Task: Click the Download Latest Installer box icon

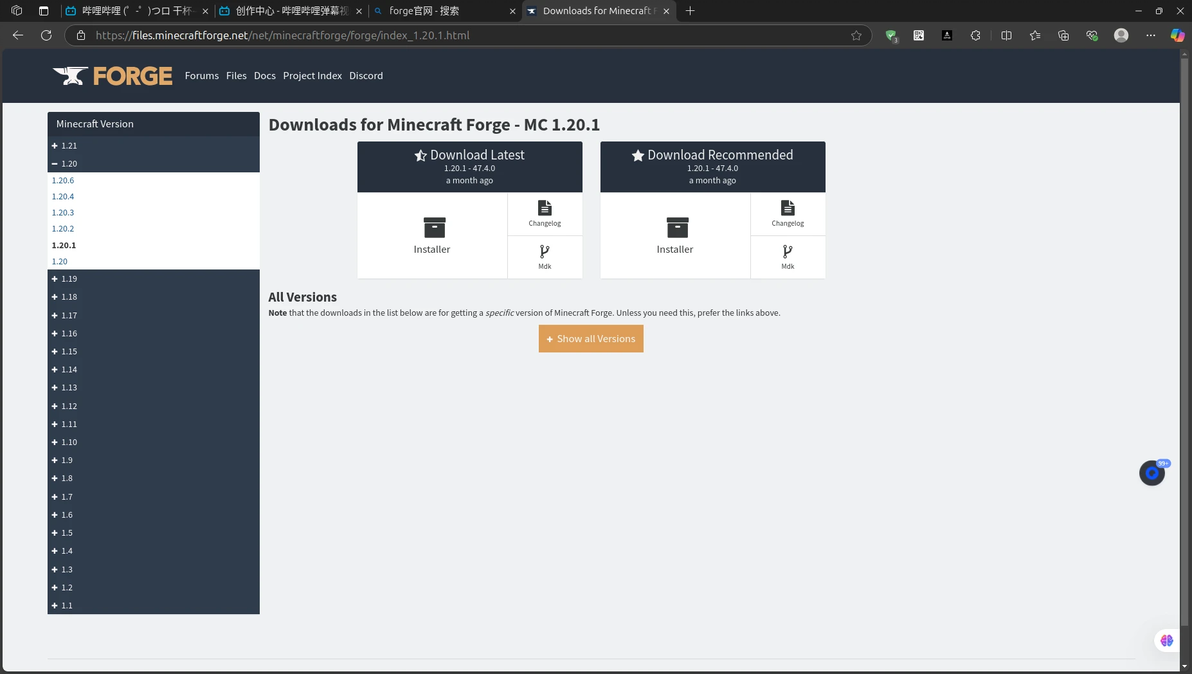Action: click(x=434, y=227)
